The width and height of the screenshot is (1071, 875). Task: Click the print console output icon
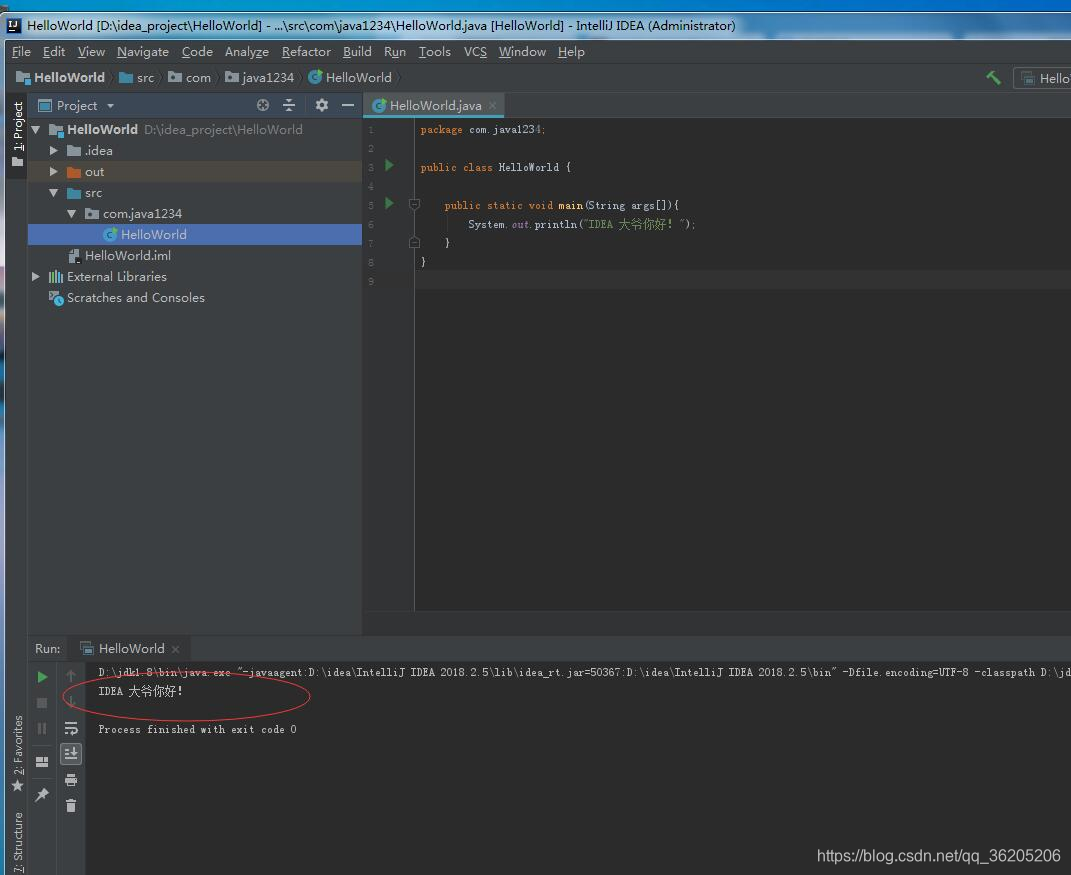point(70,780)
